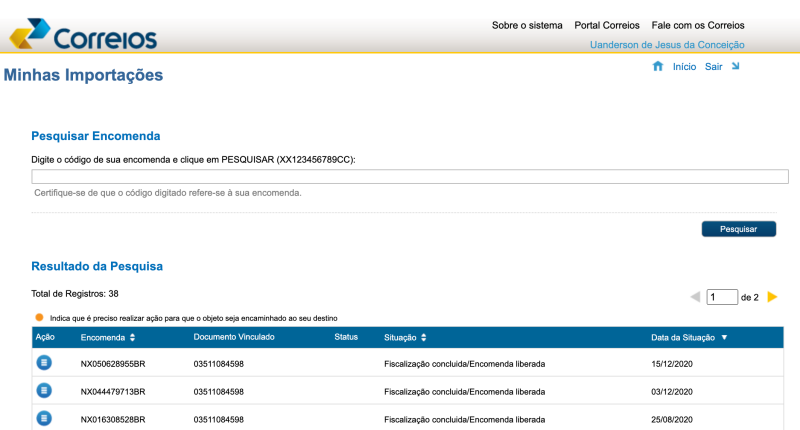The width and height of the screenshot is (800, 430).
Task: Sort by Data da Situação arrow
Action: (724, 338)
